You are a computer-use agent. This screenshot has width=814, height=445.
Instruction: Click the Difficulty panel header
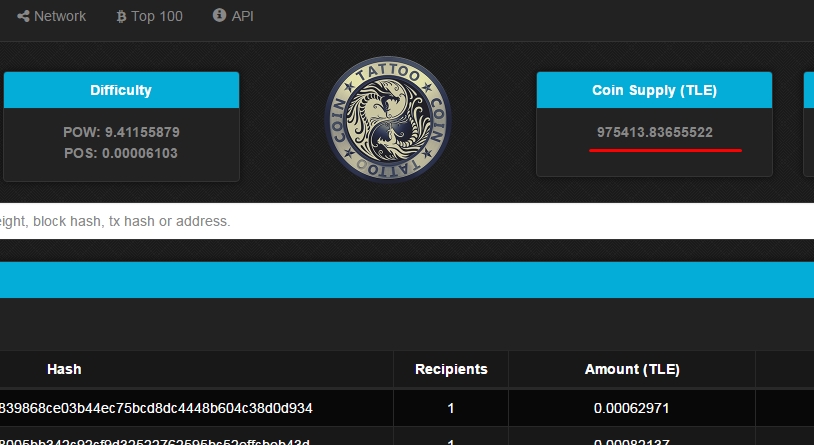pyautogui.click(x=121, y=90)
